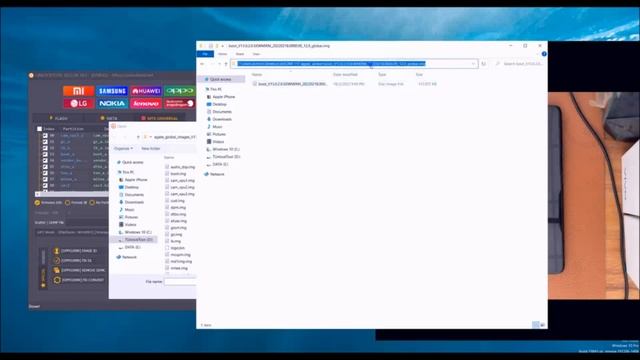This screenshot has width=640, height=360.
Task: Switch File Explorer to large icons view
Action: pyautogui.click(x=542, y=325)
